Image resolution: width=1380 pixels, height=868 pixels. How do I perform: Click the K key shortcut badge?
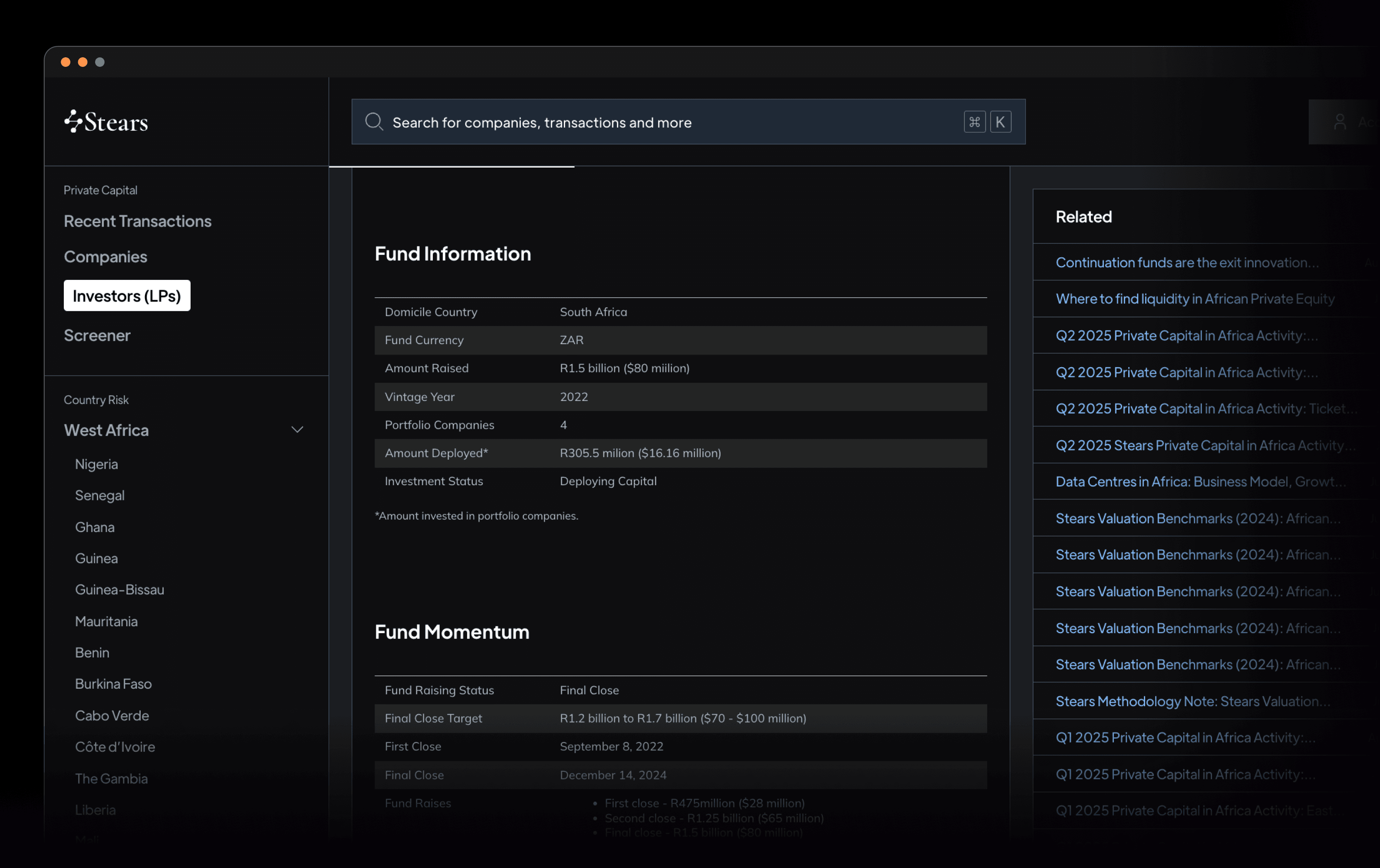tap(1000, 122)
